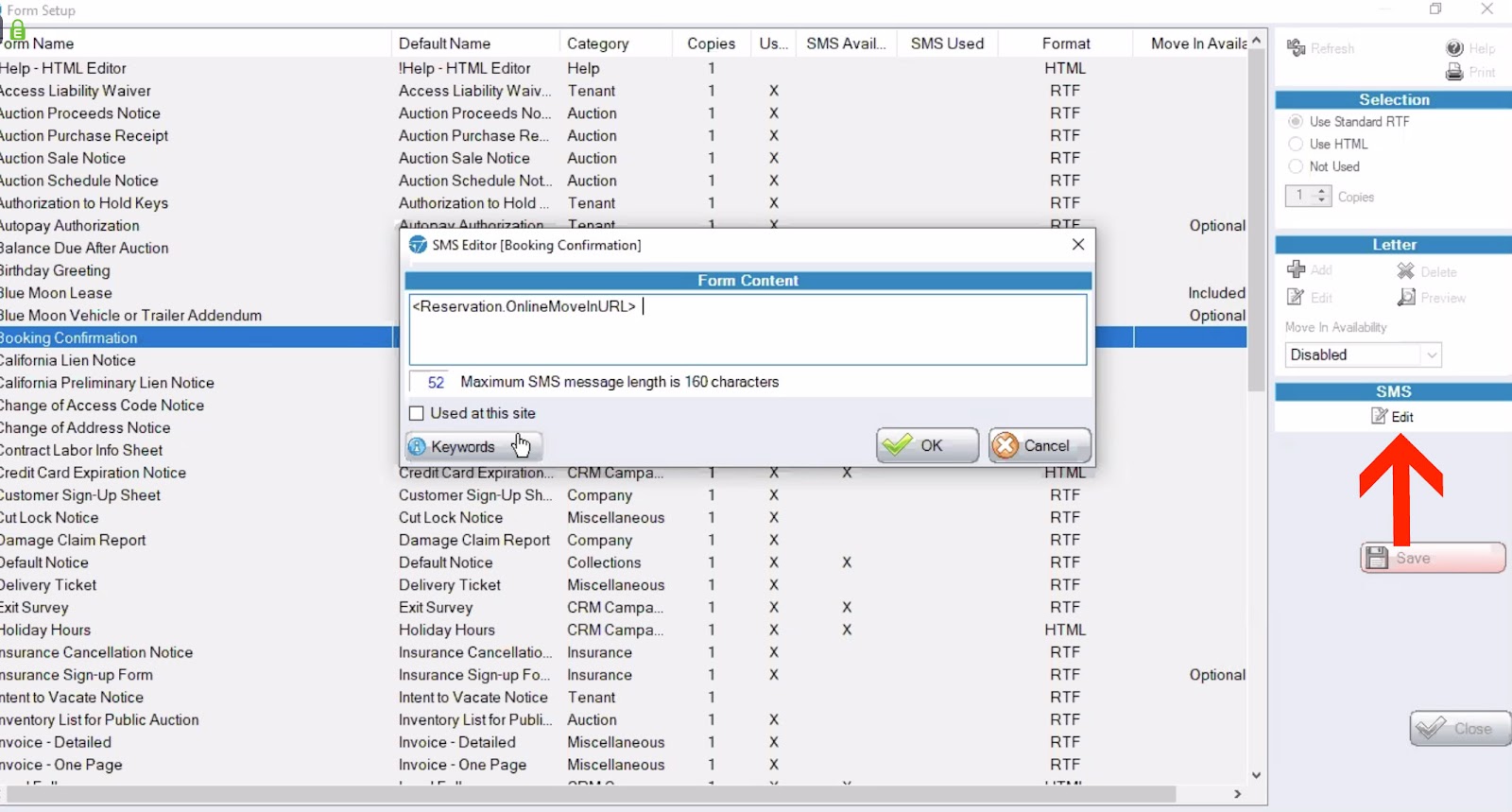Close the Form Setup window via Close button
Viewport: 1512px width, 812px height.
point(1460,728)
